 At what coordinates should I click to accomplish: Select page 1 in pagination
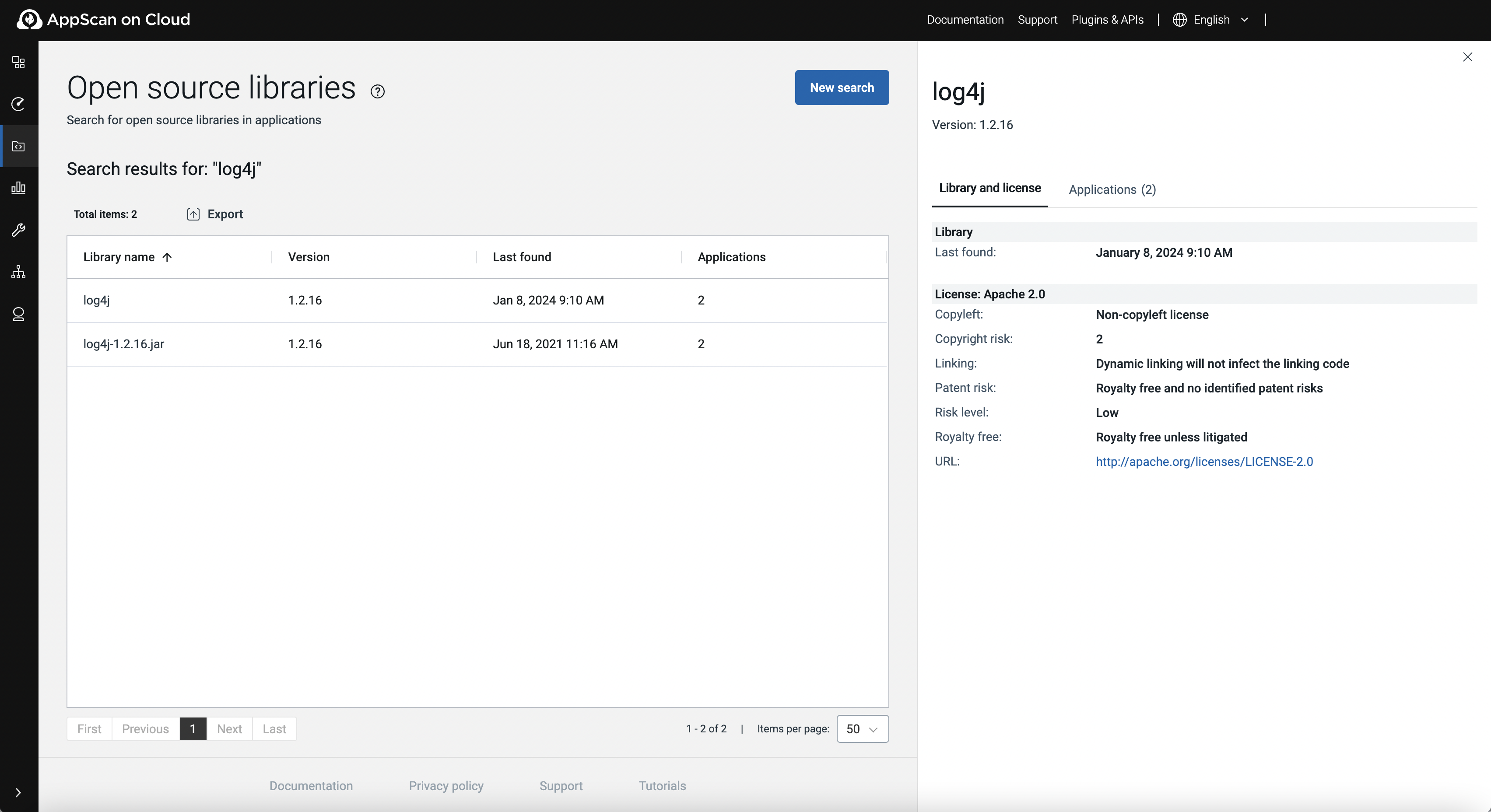point(193,729)
